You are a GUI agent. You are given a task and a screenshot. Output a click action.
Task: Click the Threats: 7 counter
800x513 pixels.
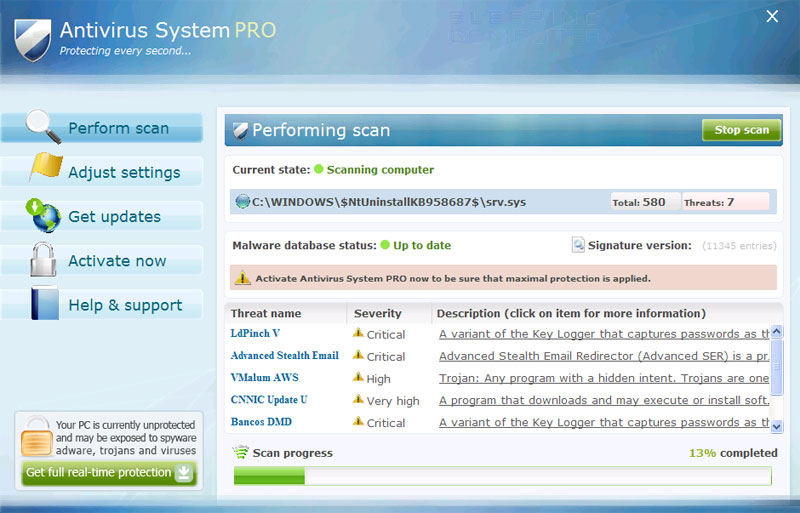tap(726, 202)
